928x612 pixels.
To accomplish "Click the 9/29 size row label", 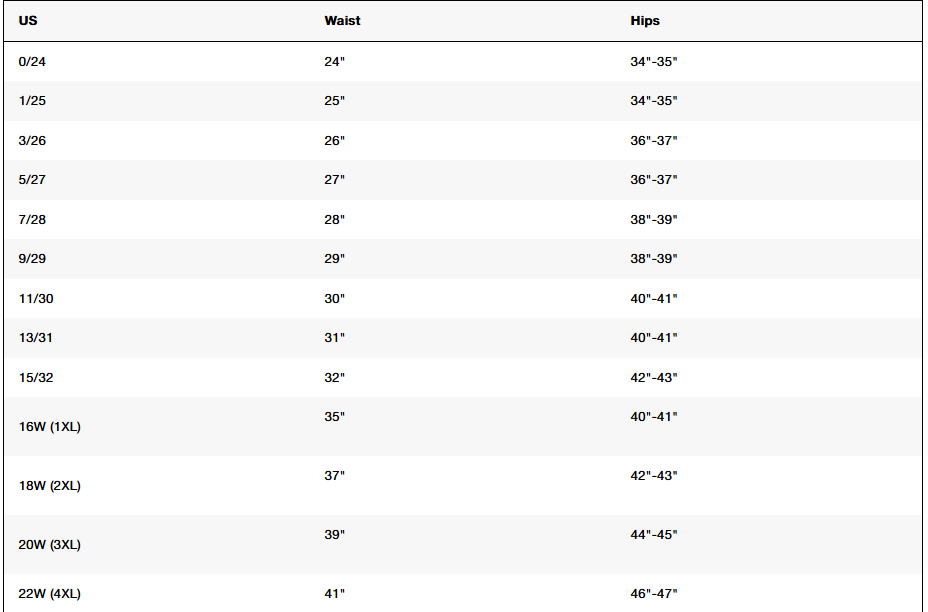I will coord(32,259).
